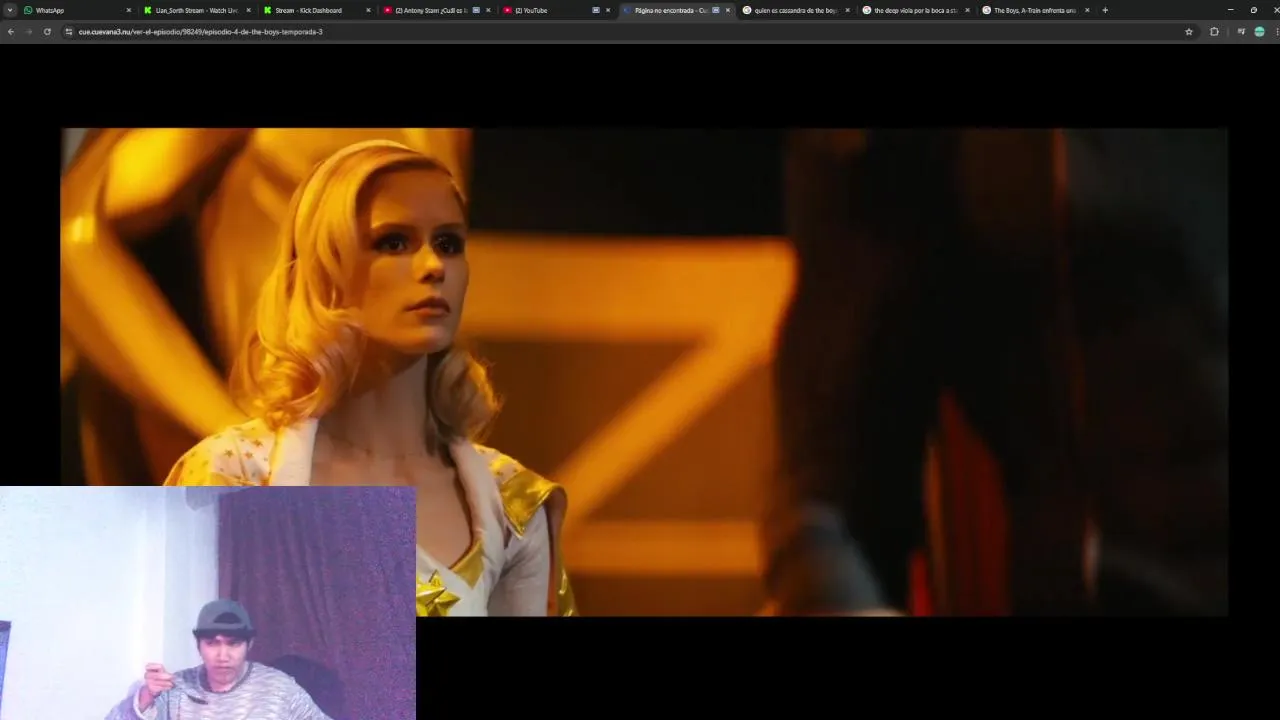
Task: Expand the tab search dropdown arrow
Action: [x=10, y=10]
